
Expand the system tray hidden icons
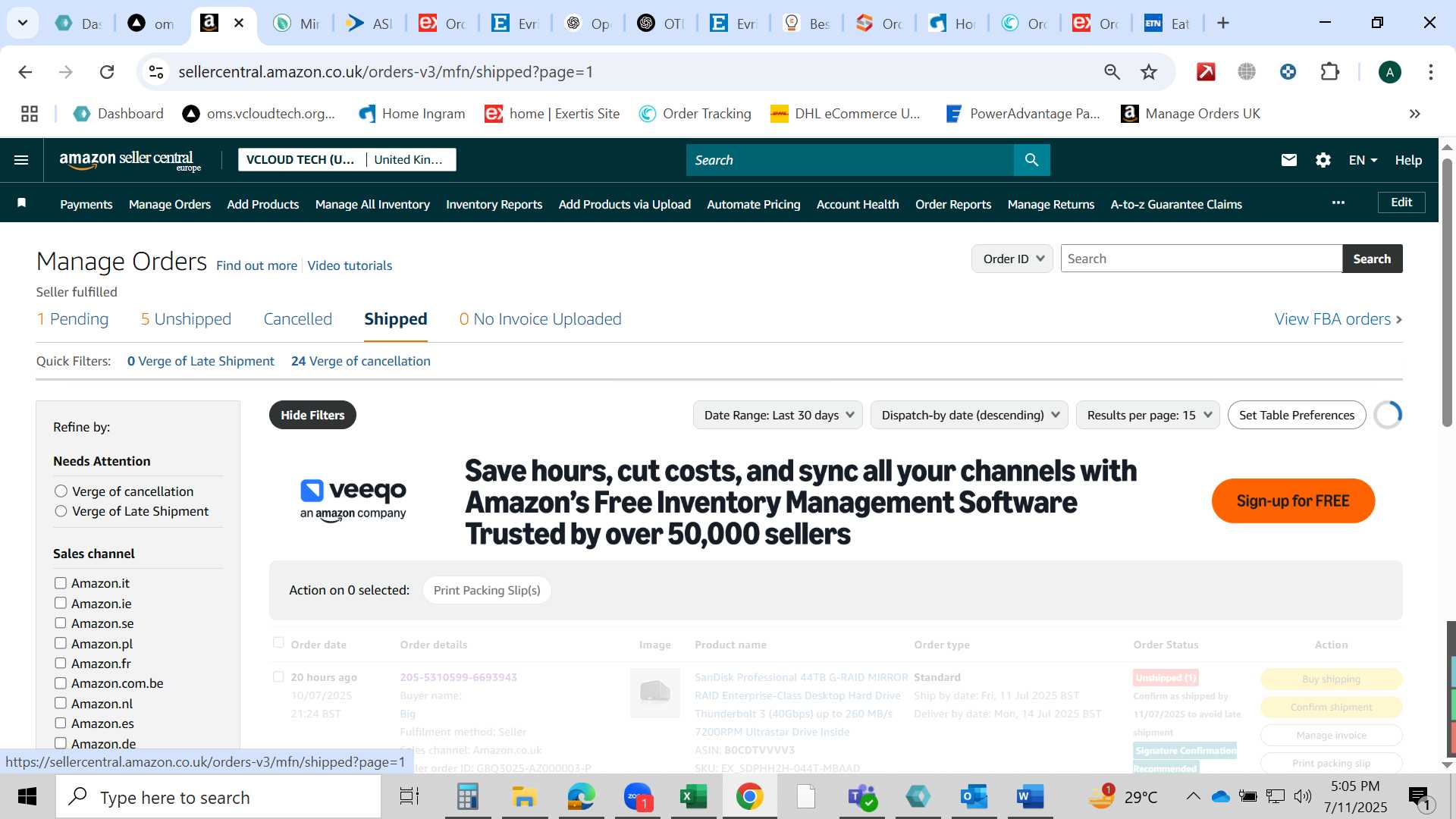1193,796
